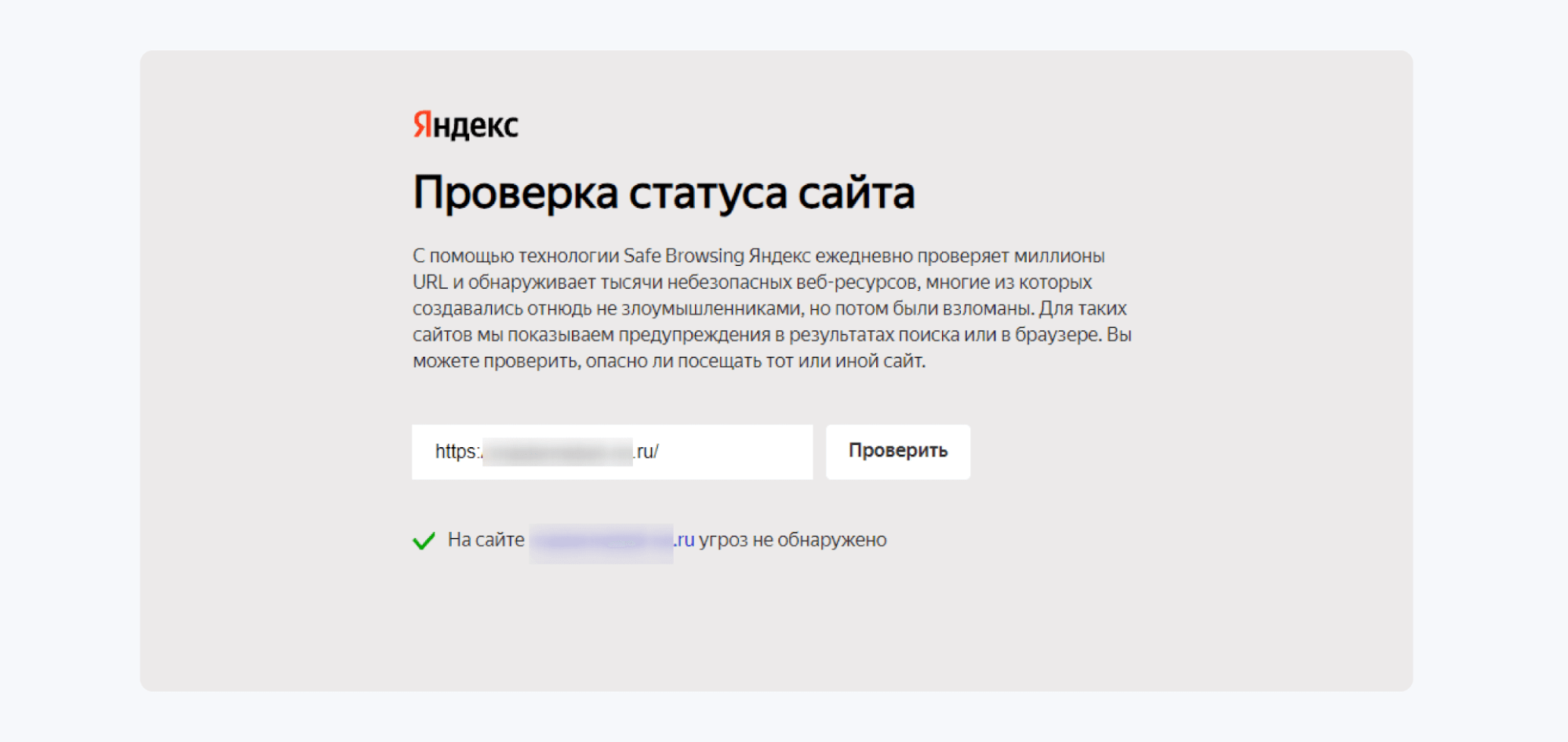
Task: Click the success check icon before the verdict
Action: (x=424, y=540)
